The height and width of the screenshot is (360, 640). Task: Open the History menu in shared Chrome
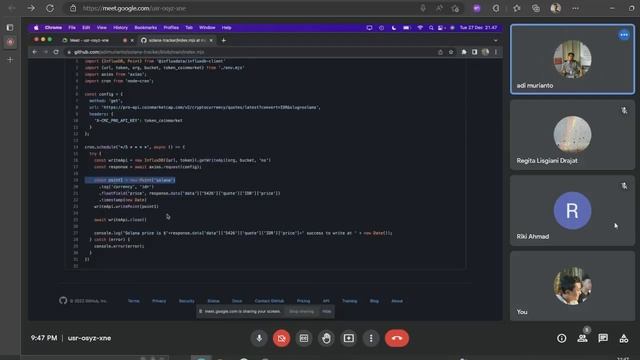click(x=120, y=28)
